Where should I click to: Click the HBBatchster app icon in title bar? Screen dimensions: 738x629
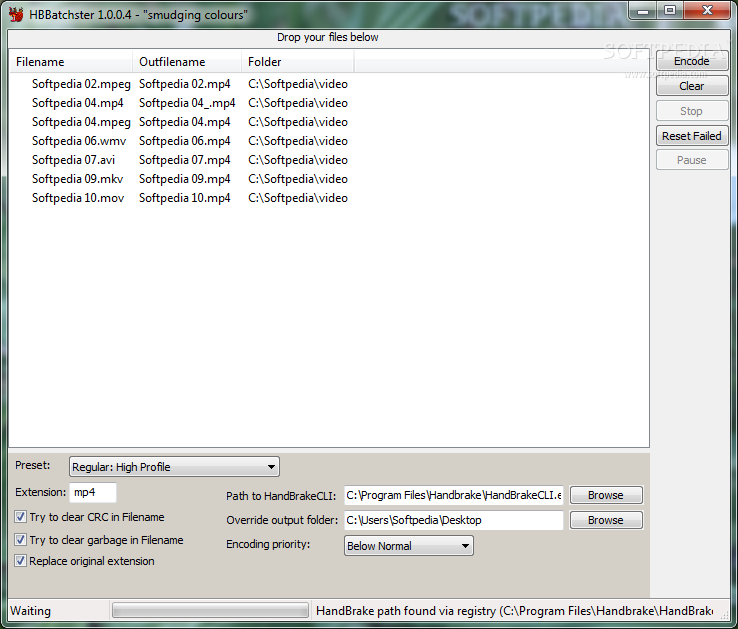coord(16,14)
